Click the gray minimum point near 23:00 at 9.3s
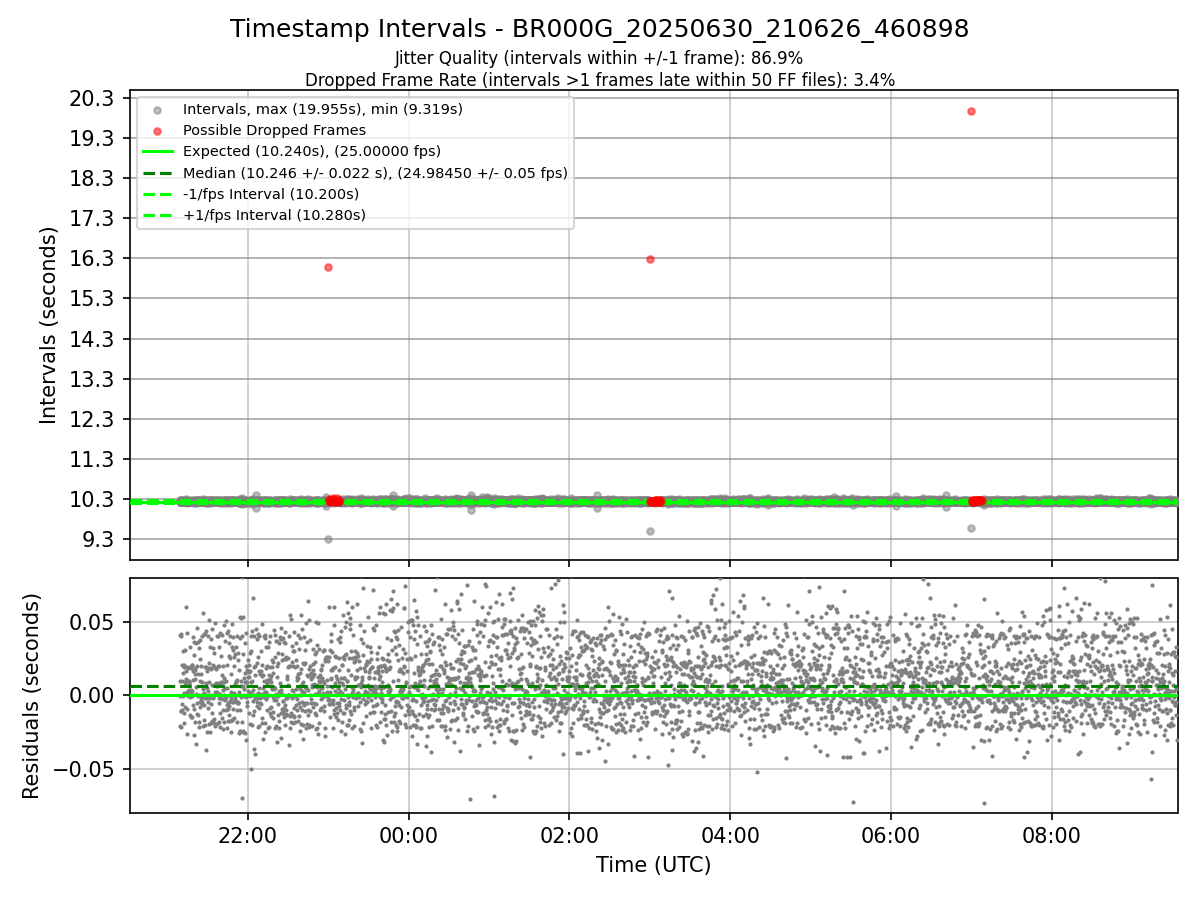The width and height of the screenshot is (1200, 900). pos(328,539)
